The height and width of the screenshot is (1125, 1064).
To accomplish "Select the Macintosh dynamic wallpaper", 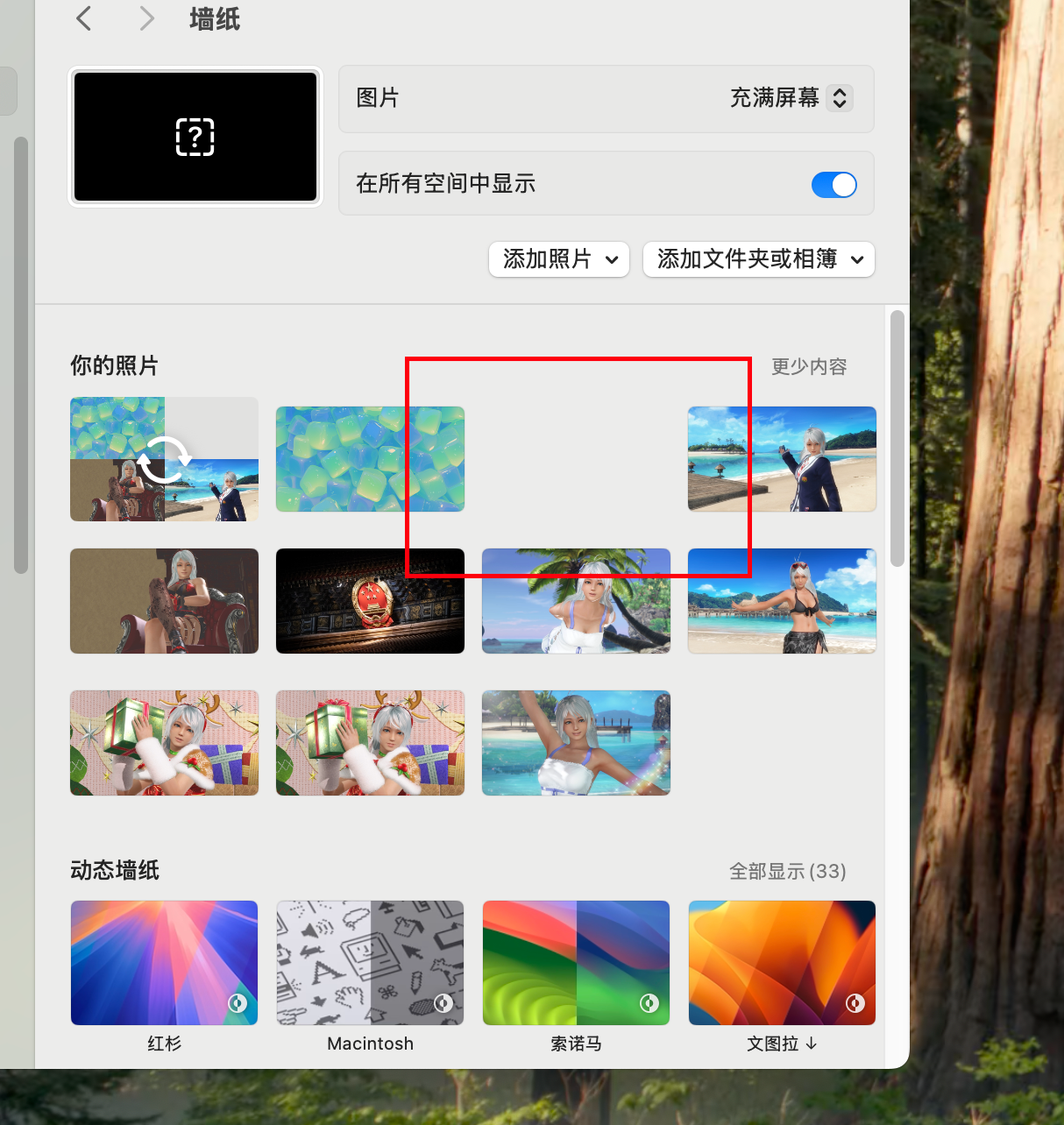I will [x=370, y=963].
